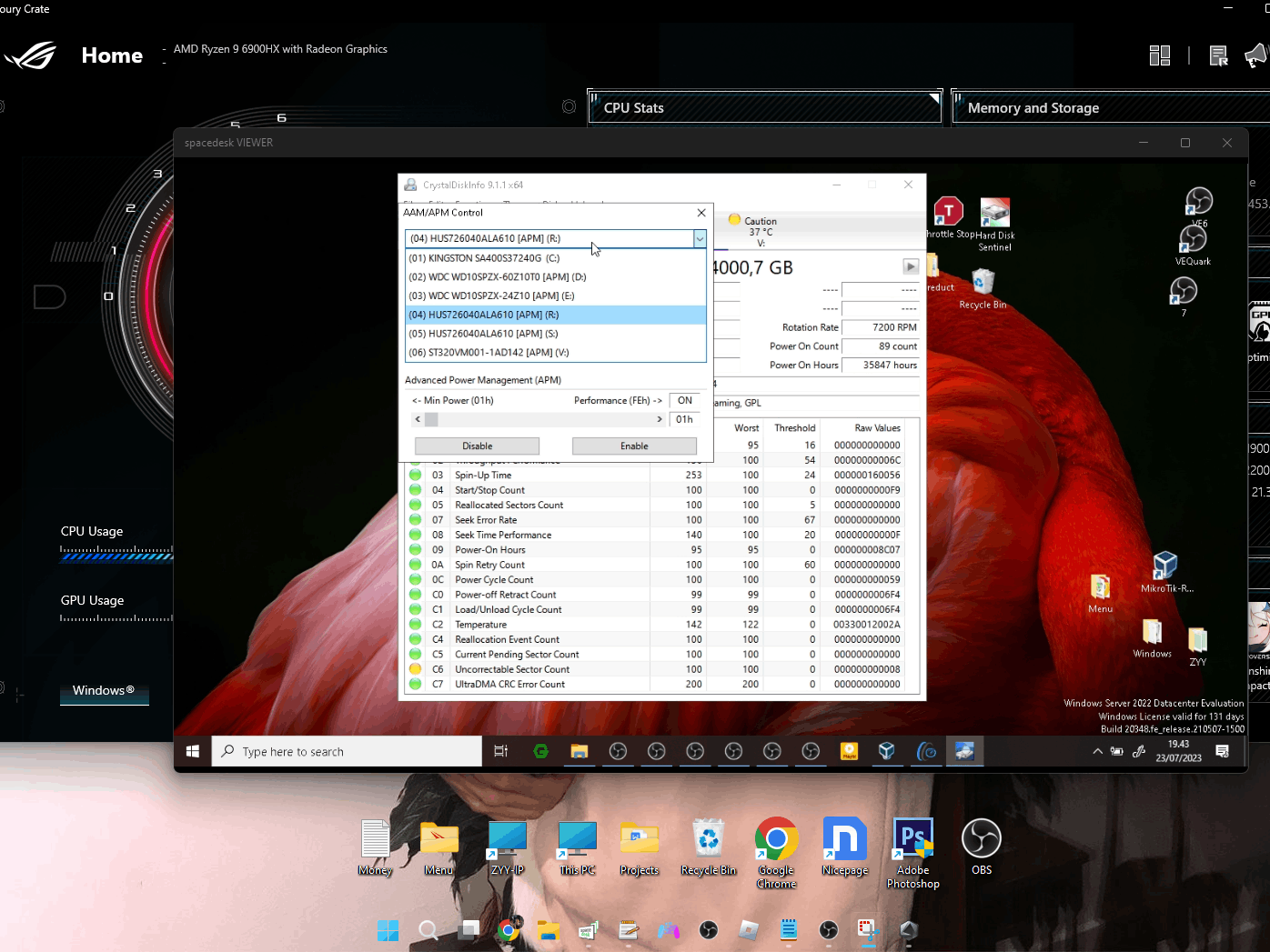Viewport: 1270px width, 952px height.
Task: Click the Rotation Rate value 7200 RPM
Action: [880, 327]
